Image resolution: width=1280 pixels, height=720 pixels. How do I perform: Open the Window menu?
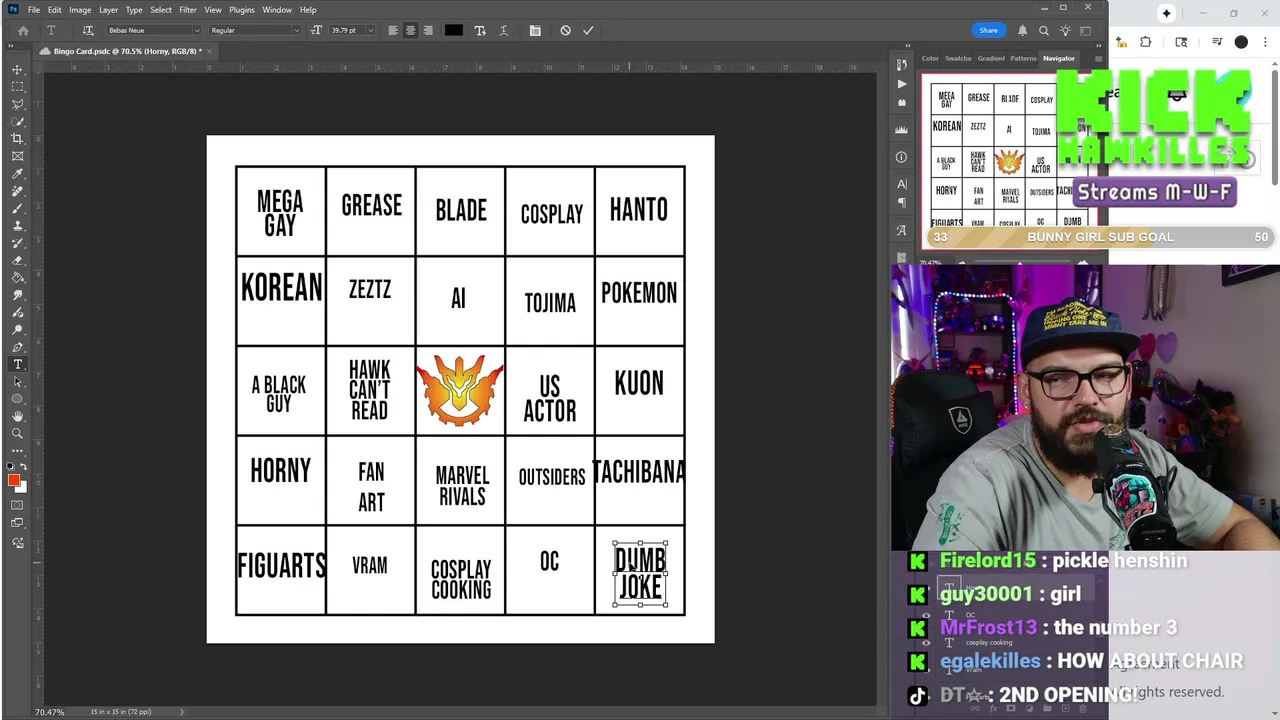[x=277, y=10]
